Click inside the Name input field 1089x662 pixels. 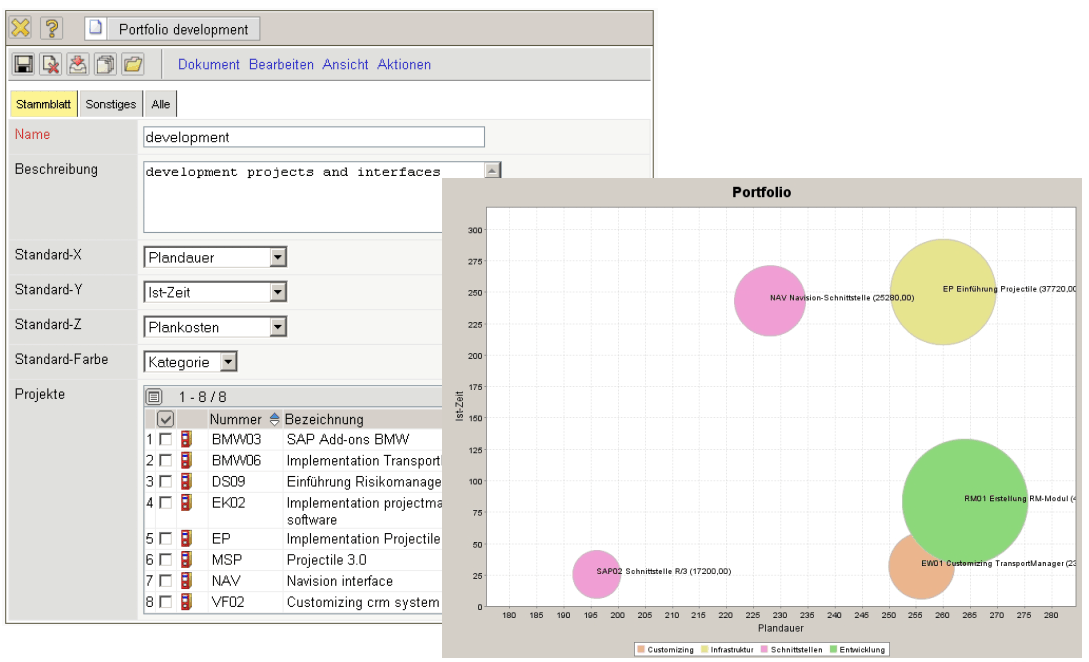(314, 137)
